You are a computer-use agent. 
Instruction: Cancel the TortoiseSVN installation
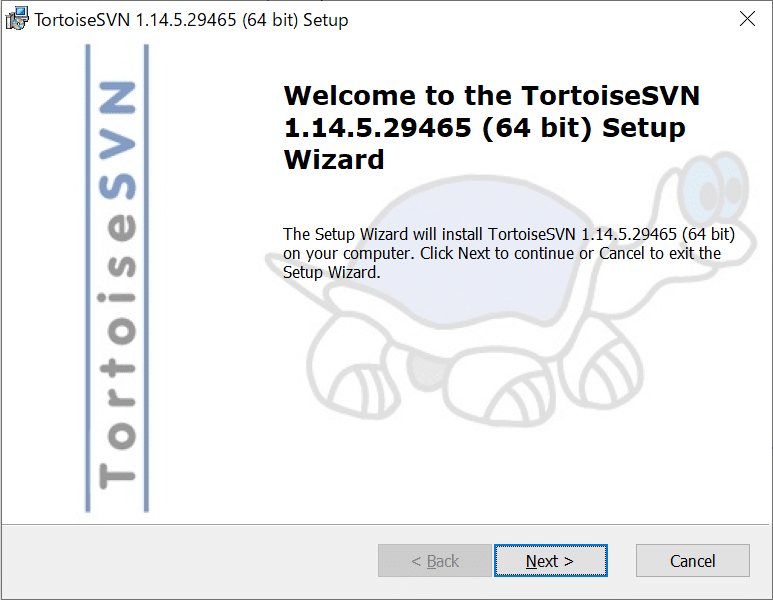[693, 561]
